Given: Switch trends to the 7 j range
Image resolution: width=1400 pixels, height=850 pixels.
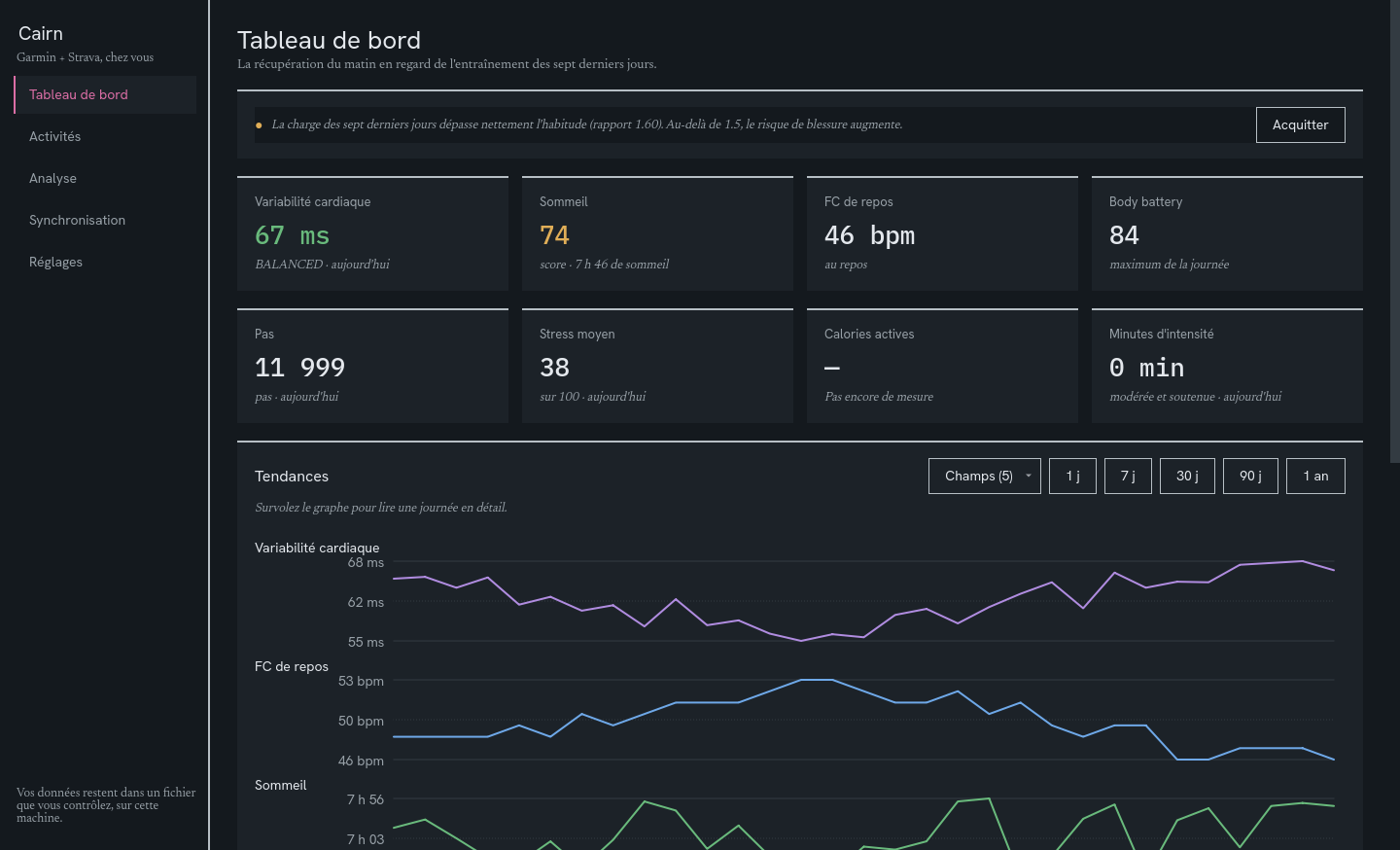Looking at the screenshot, I should 1129,477.
